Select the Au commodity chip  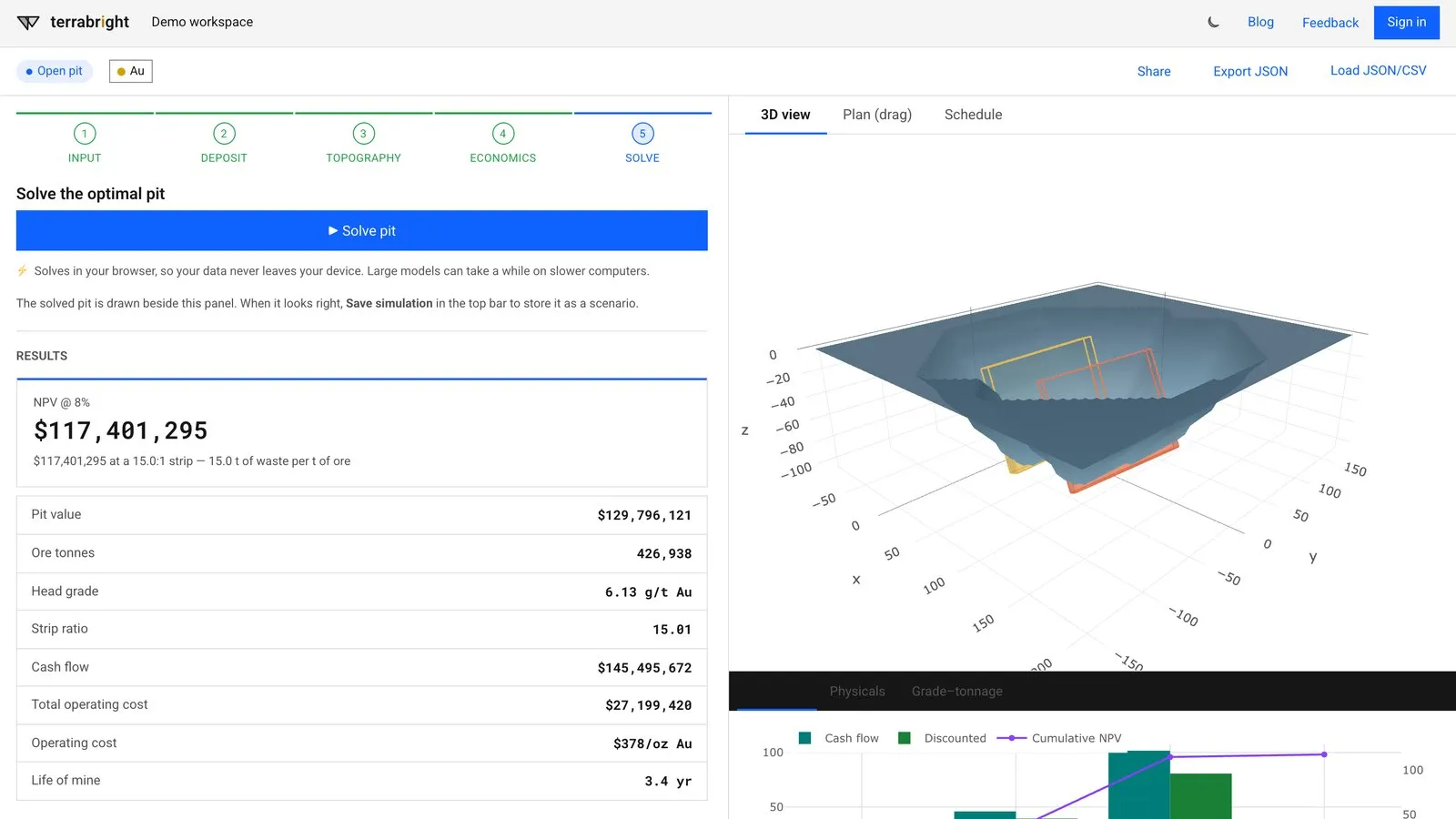[x=131, y=71]
